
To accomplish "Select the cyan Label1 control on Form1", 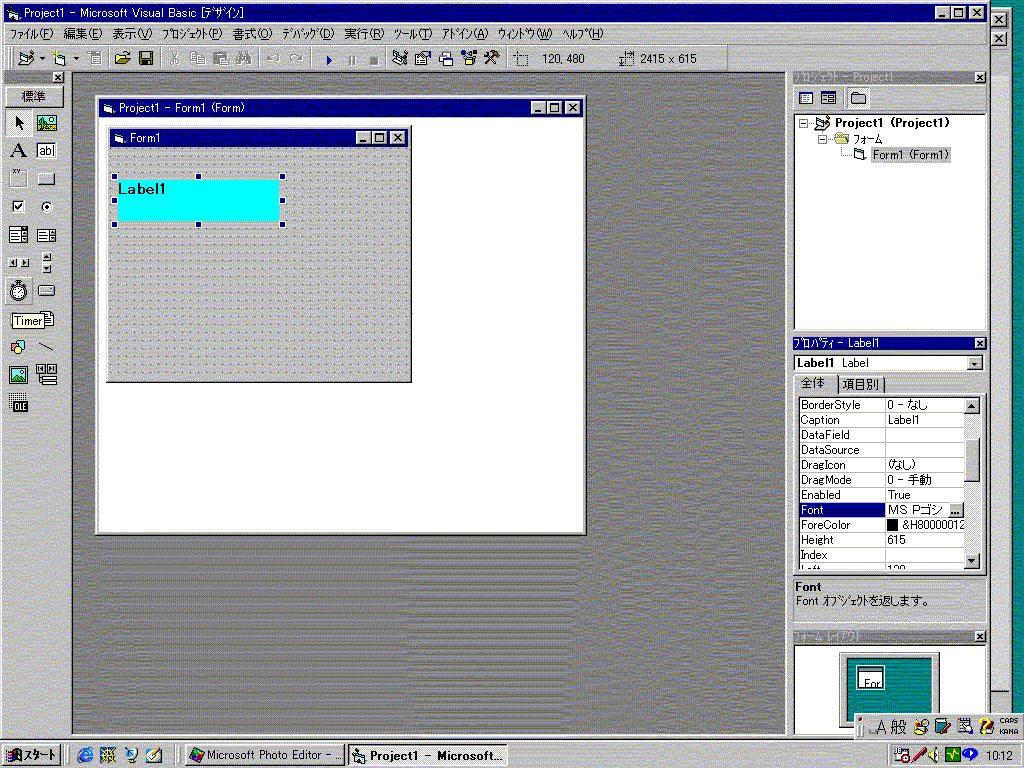I will (198, 200).
